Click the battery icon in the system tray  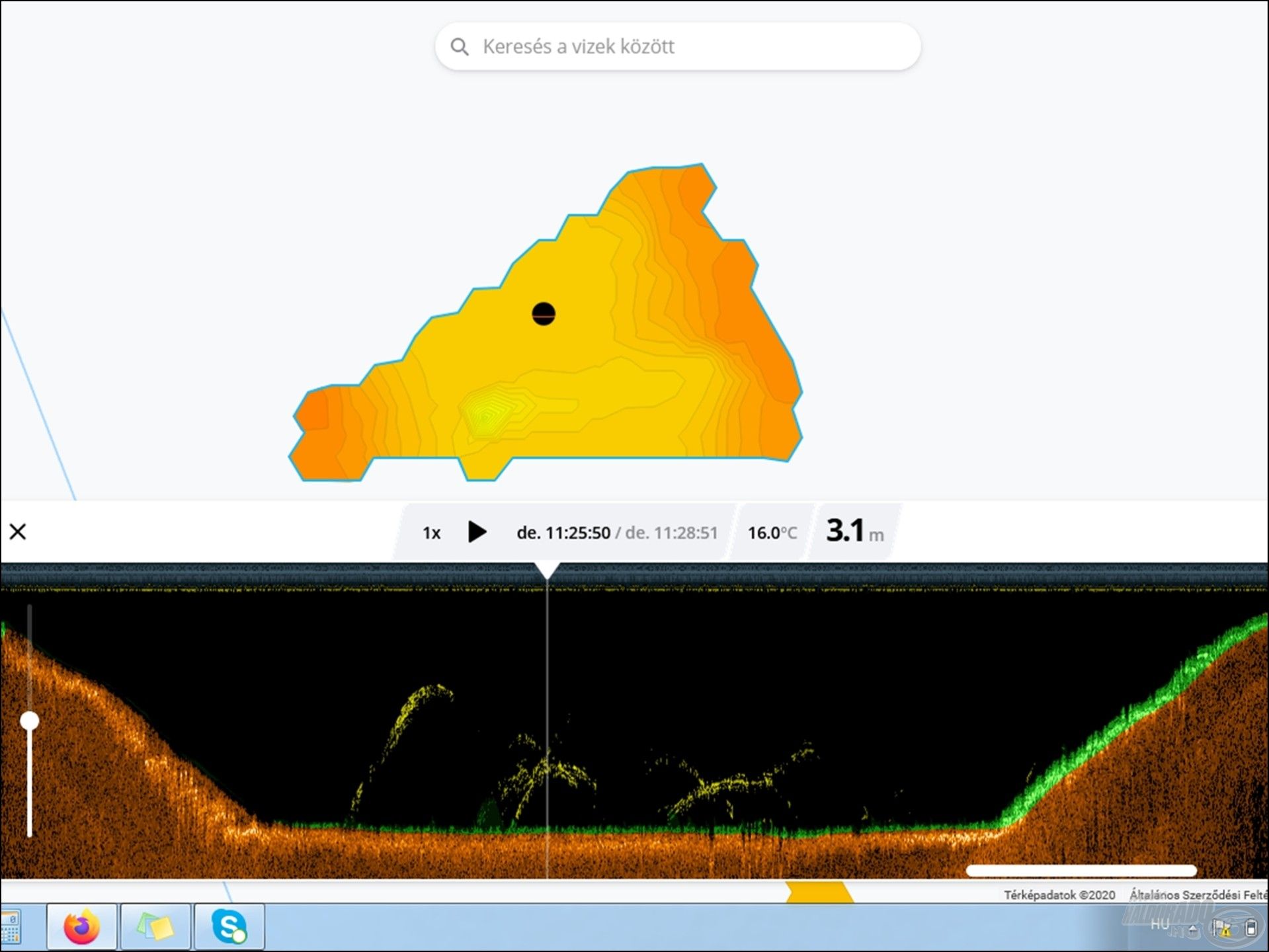click(1251, 928)
